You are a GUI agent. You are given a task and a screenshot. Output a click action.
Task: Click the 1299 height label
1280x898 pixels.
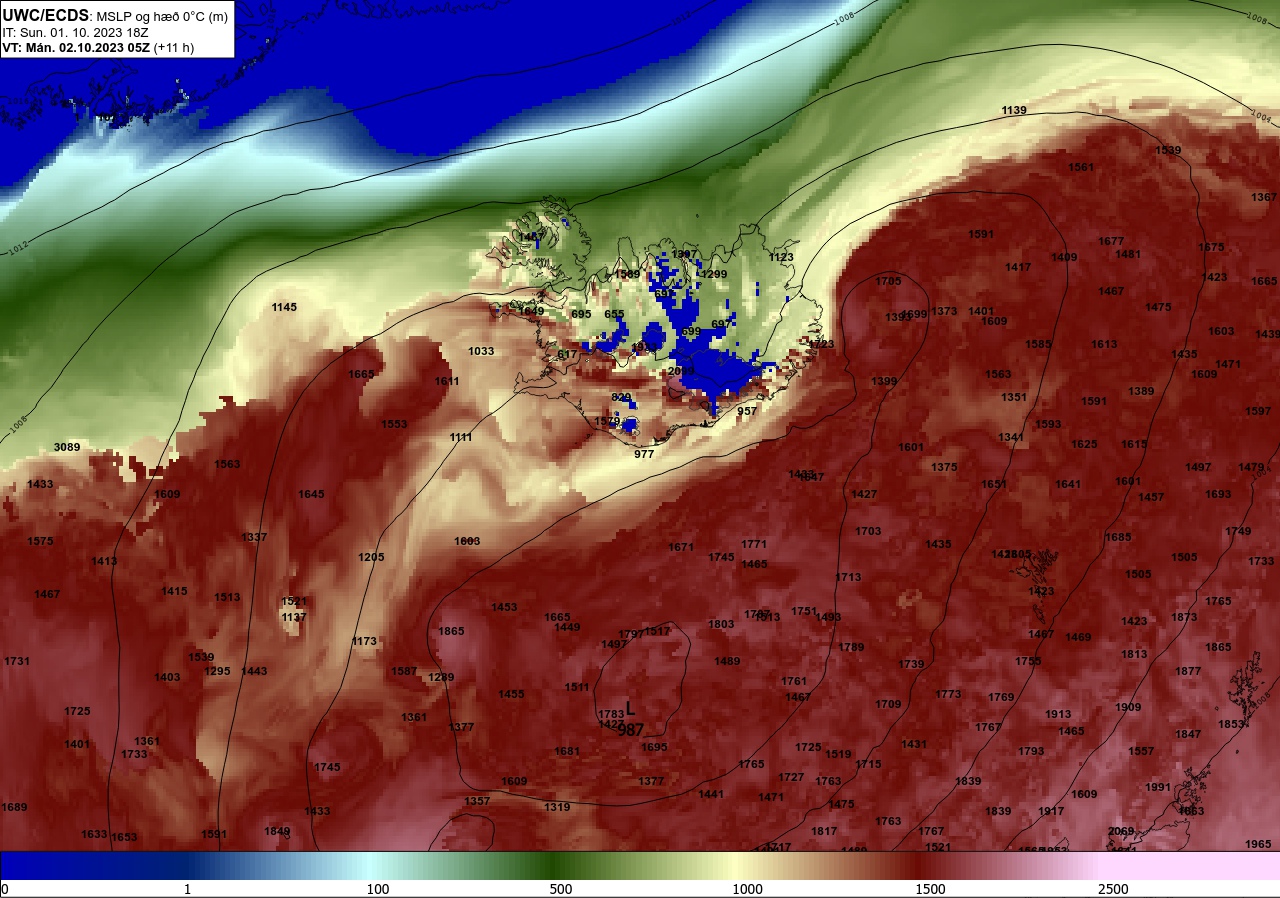click(x=714, y=274)
